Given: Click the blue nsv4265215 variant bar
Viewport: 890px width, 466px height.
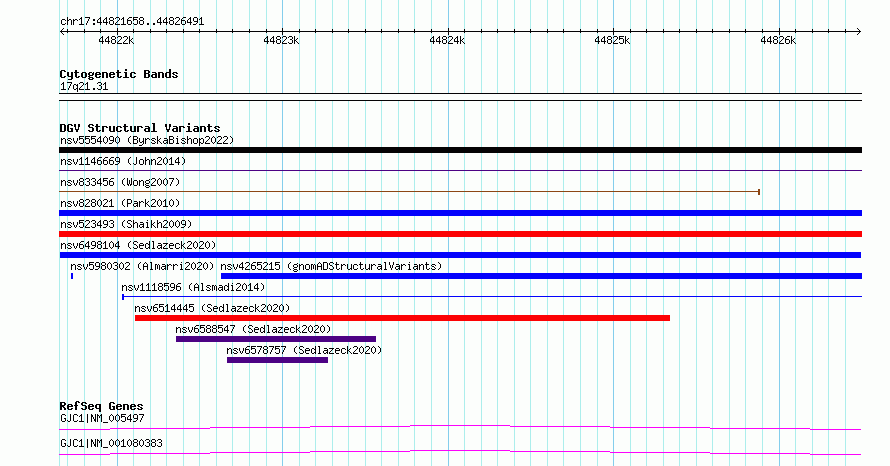Looking at the screenshot, I should (x=541, y=276).
